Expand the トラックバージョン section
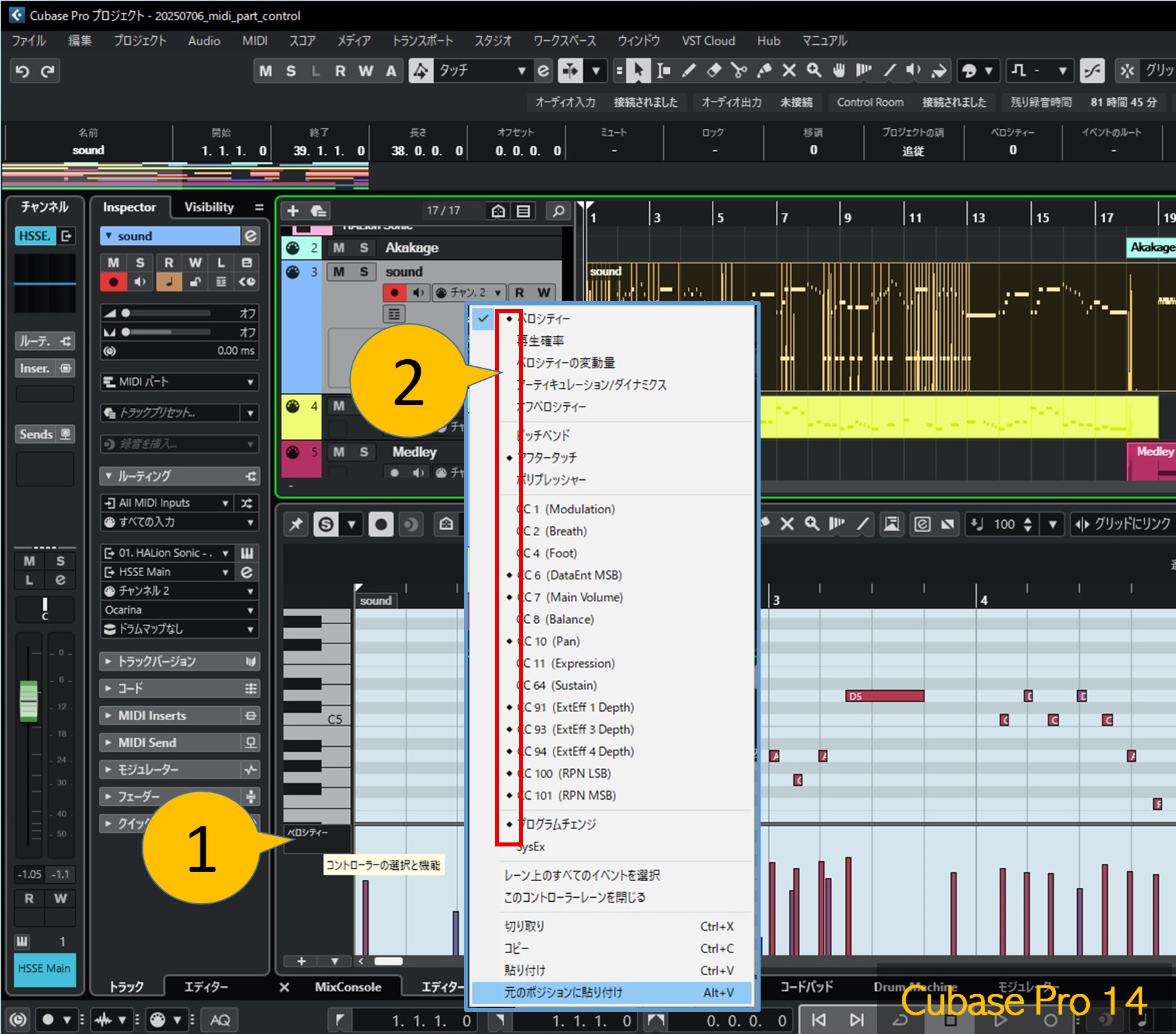 (179, 662)
